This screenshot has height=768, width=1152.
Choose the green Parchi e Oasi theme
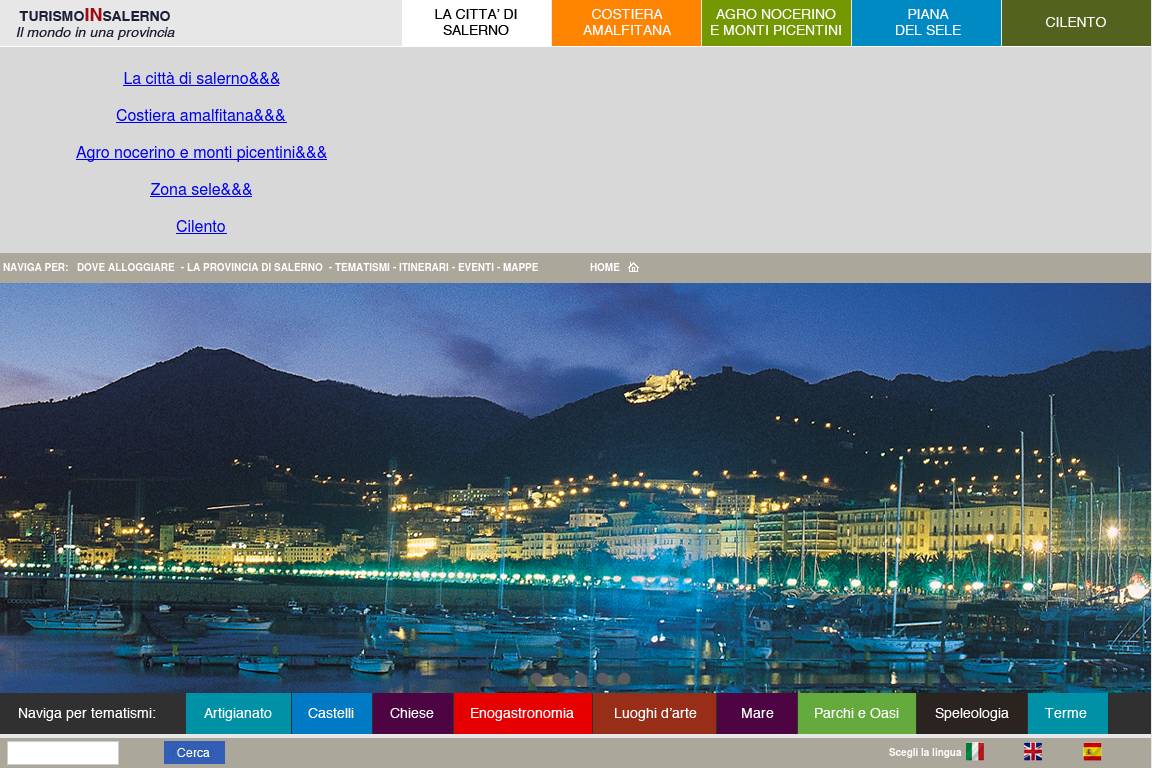(x=856, y=713)
